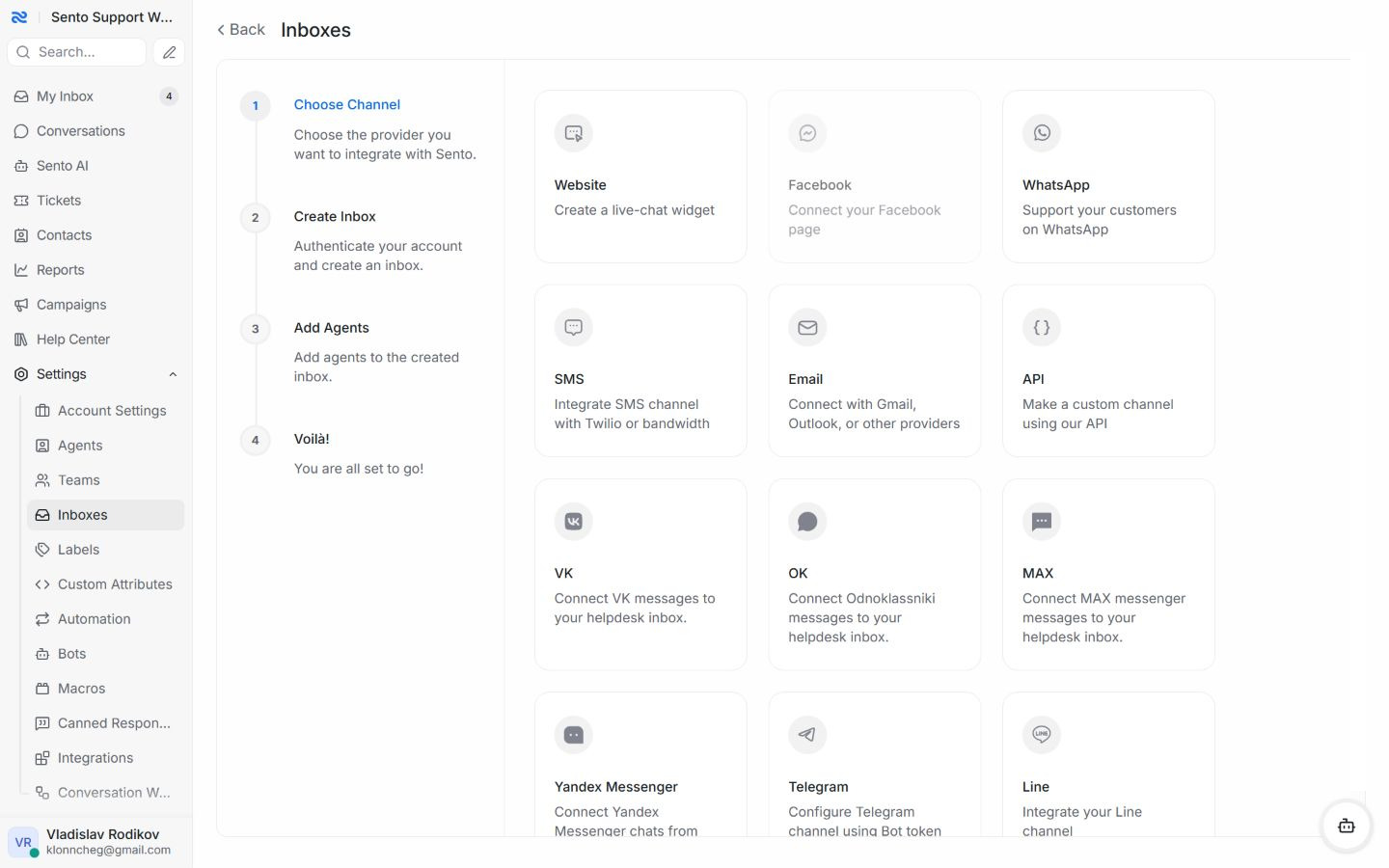This screenshot has width=1389, height=868.
Task: Click the Reports chart icon
Action: coord(21,270)
